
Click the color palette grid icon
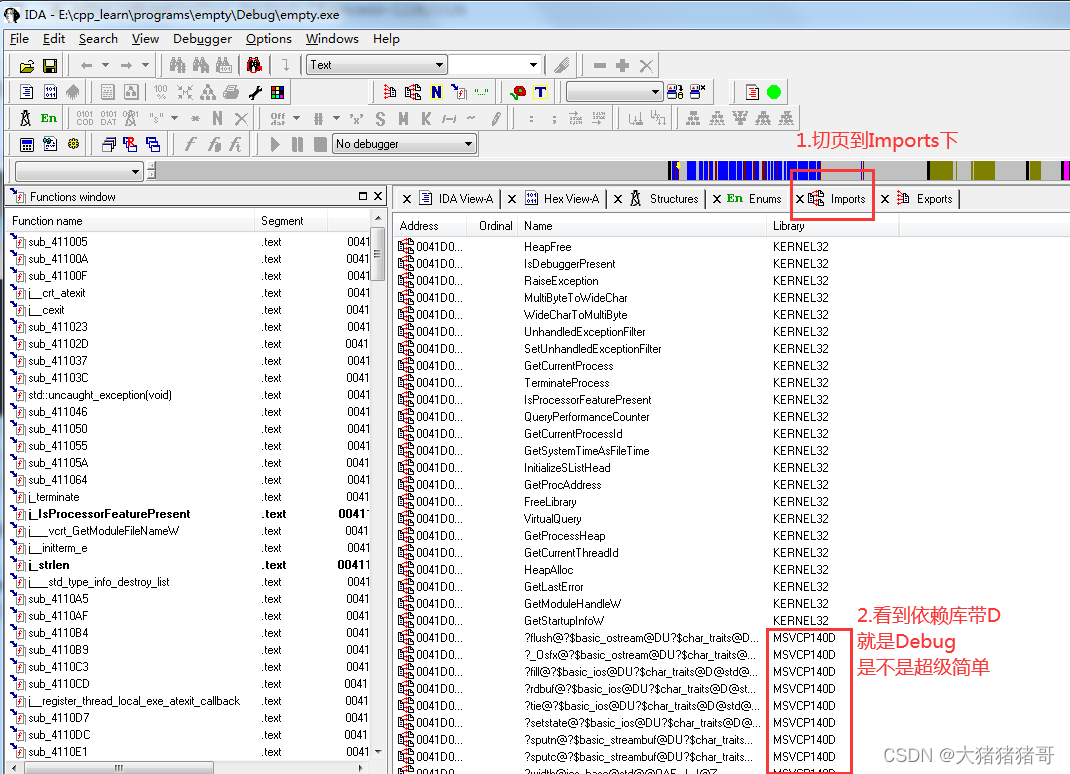pyautogui.click(x=277, y=92)
